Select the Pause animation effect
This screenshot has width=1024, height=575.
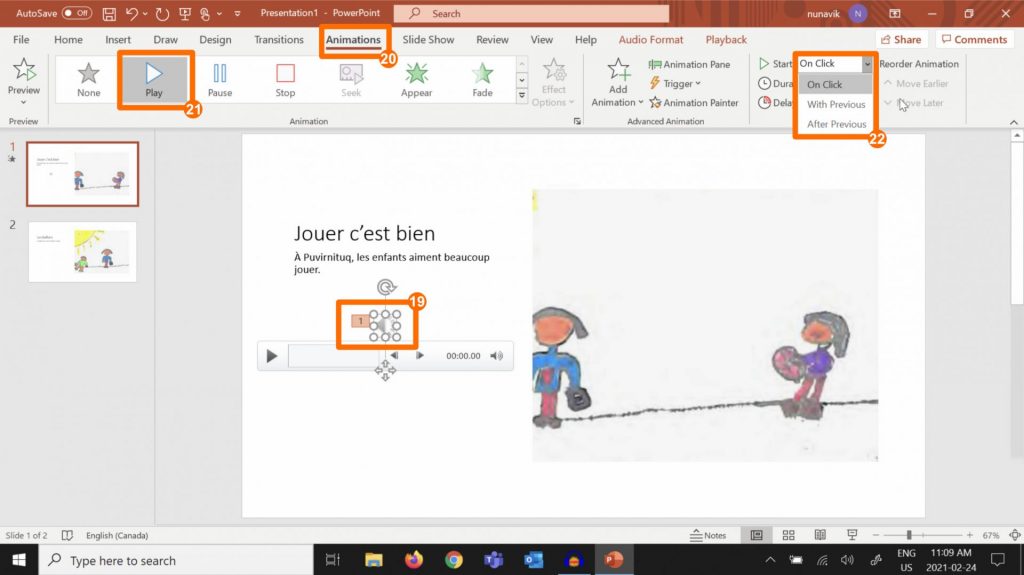tap(220, 80)
